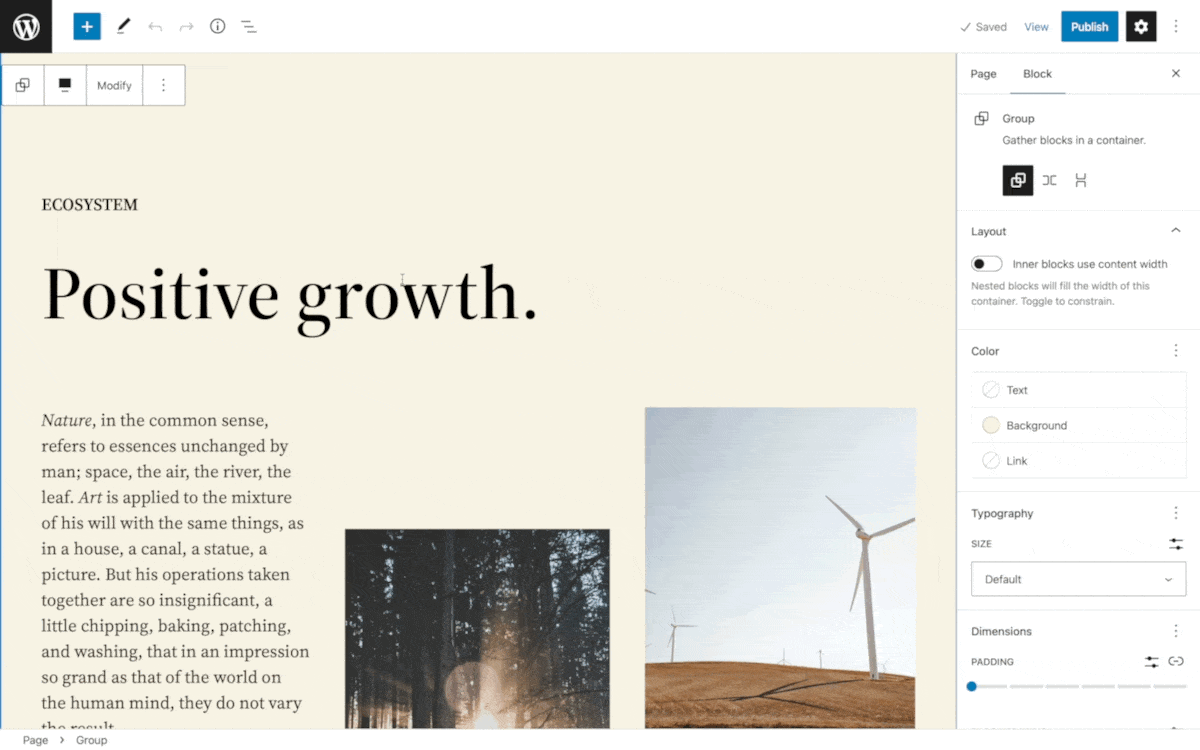Switch to the Page tab

[x=983, y=74]
